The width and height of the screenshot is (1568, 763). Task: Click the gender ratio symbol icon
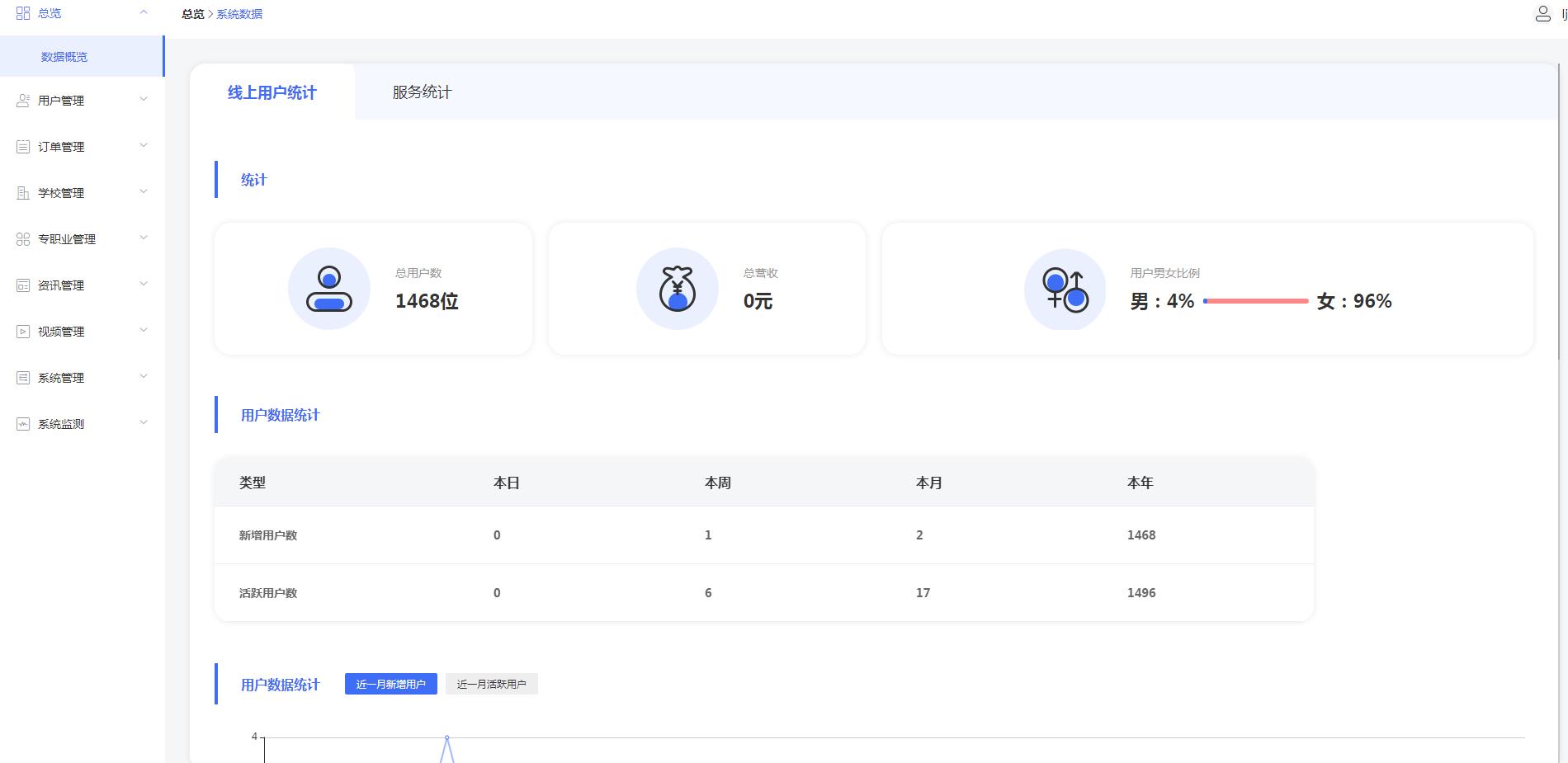coord(1065,290)
